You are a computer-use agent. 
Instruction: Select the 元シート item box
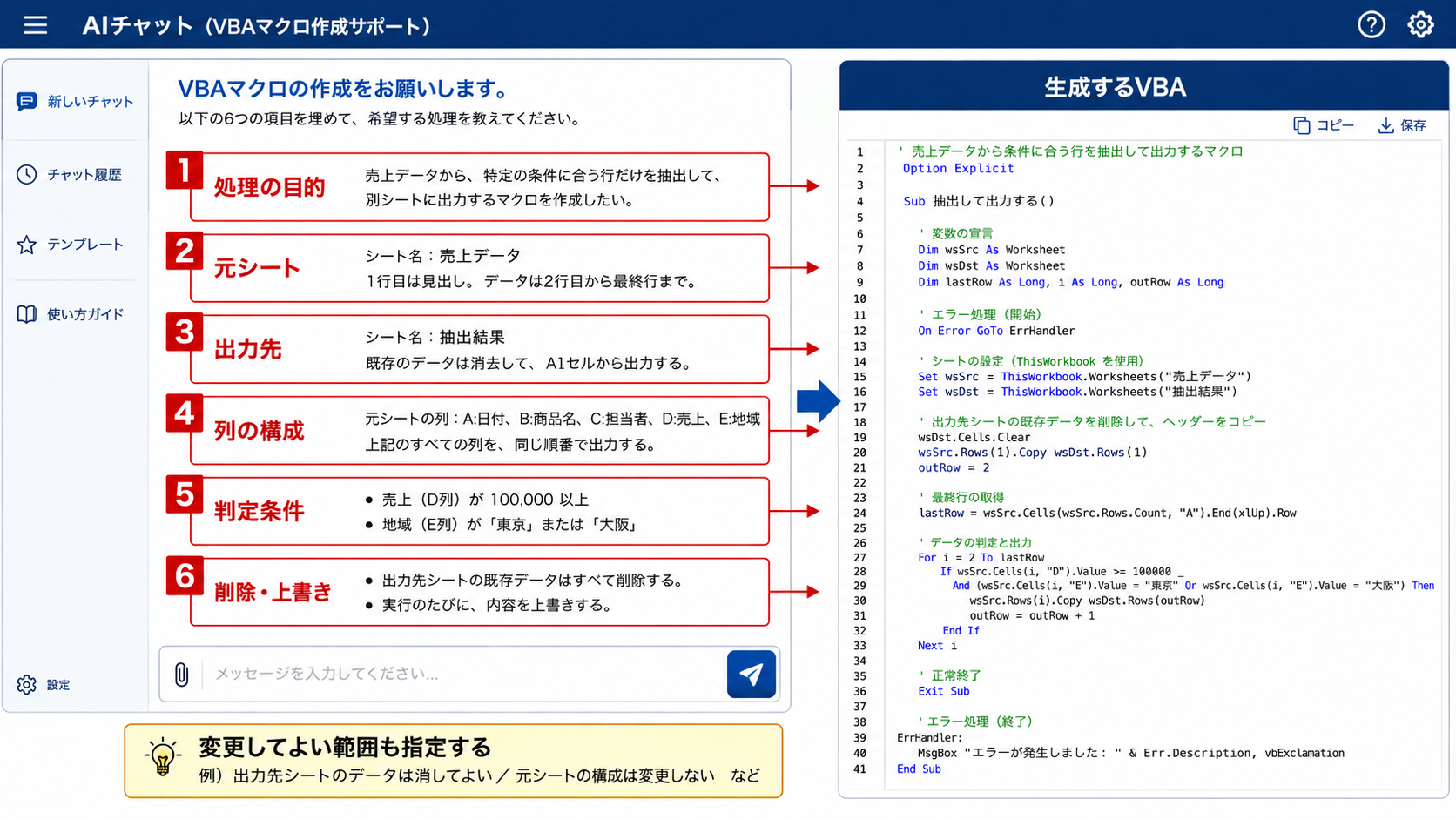(480, 268)
